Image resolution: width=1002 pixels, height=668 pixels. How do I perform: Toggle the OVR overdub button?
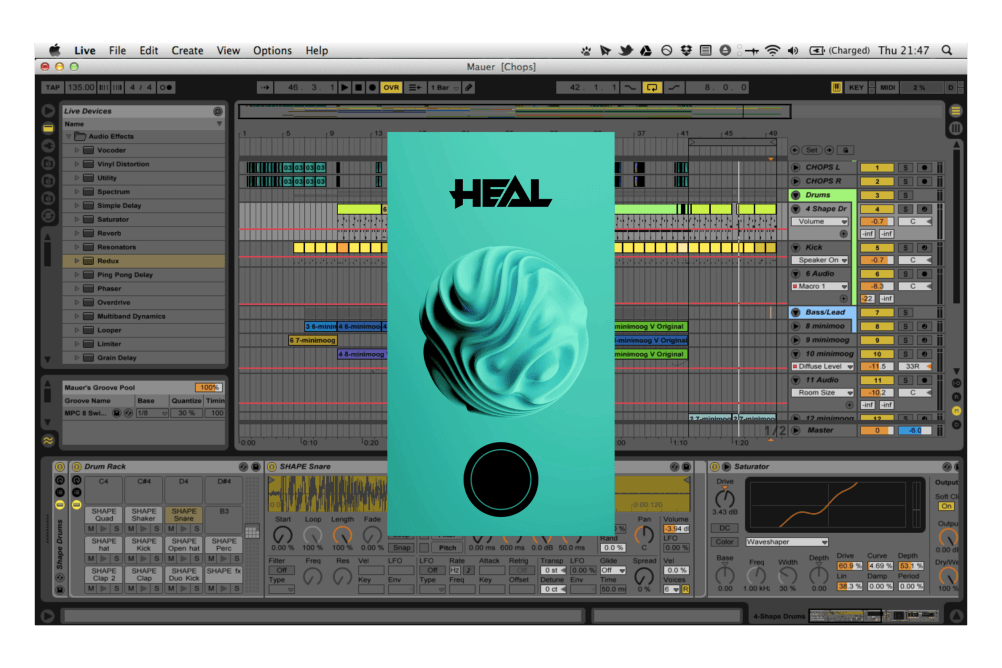click(x=391, y=88)
